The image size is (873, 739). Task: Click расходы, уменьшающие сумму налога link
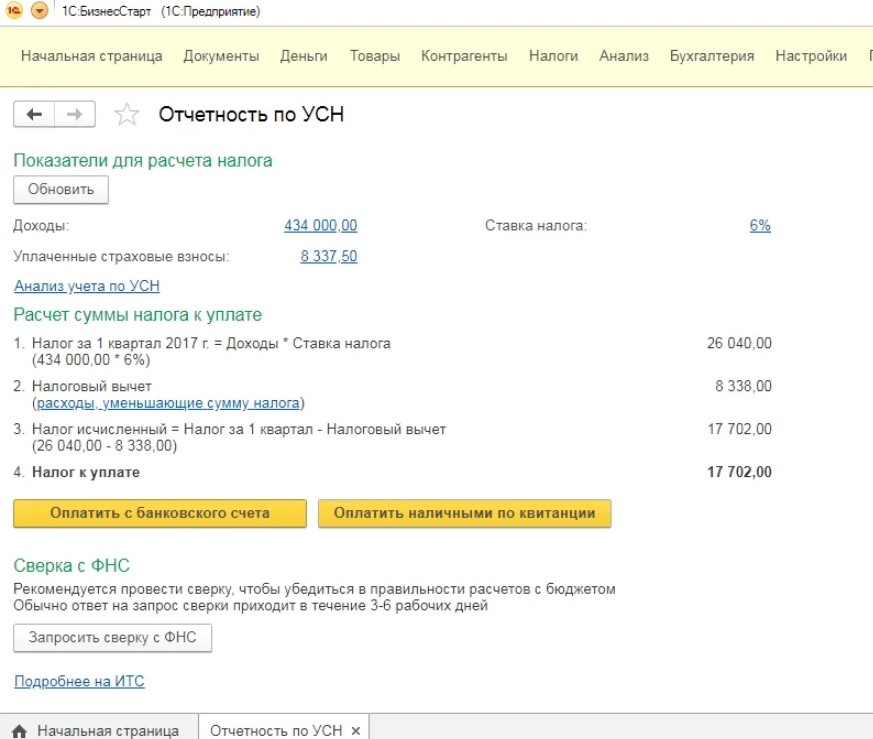click(x=168, y=404)
